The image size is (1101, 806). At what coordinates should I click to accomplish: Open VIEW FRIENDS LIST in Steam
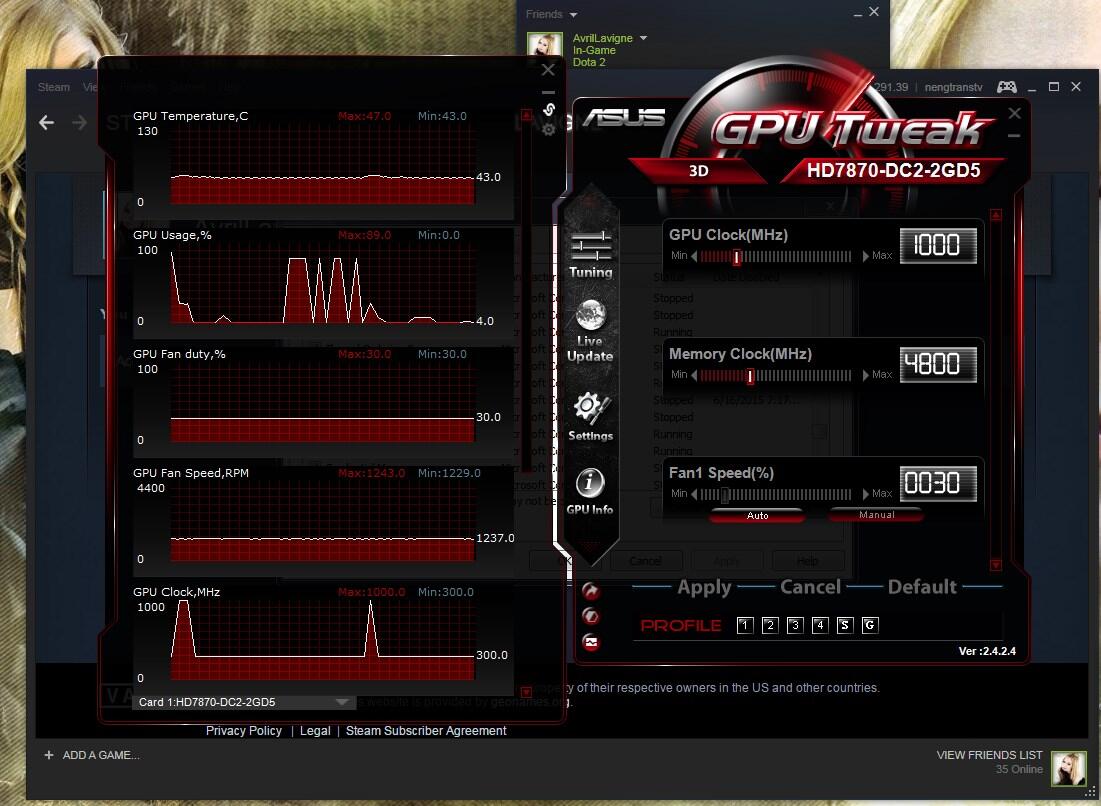click(989, 755)
